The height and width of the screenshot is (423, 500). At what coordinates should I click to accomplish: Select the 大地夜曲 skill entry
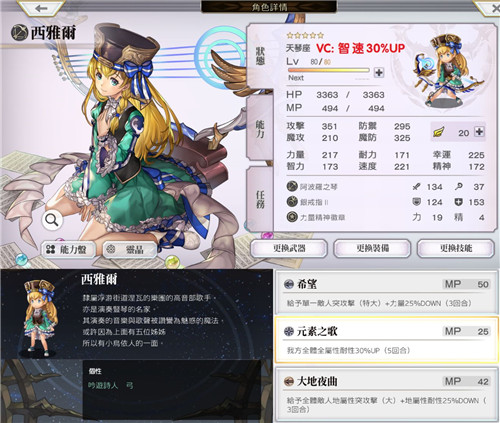coord(387,394)
